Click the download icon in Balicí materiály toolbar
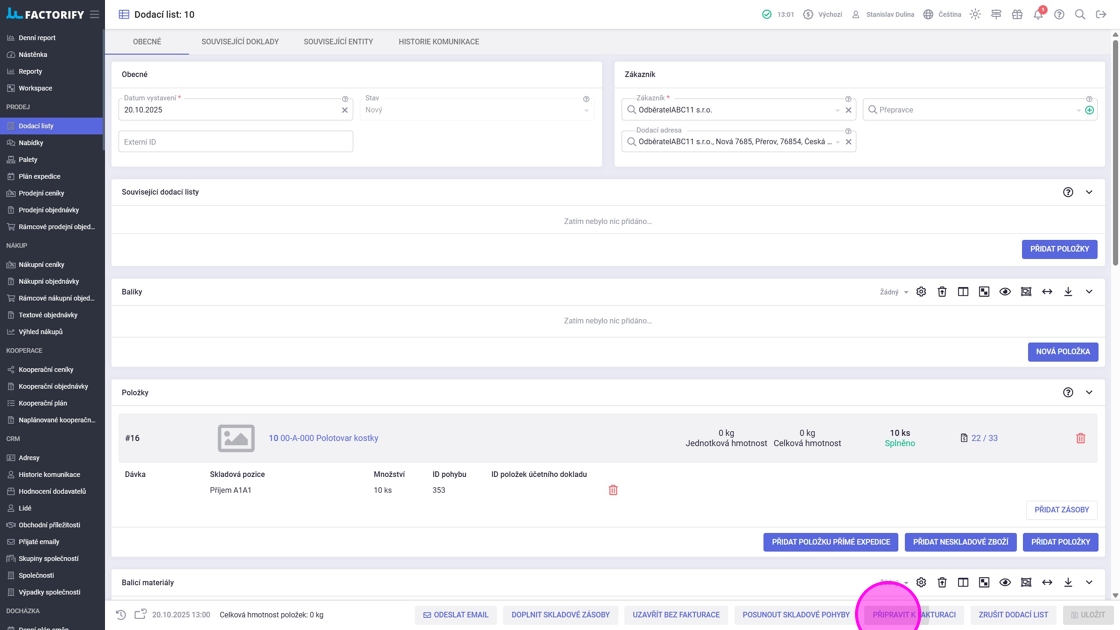Screen dimensions: 1120x630 click(x=1068, y=582)
